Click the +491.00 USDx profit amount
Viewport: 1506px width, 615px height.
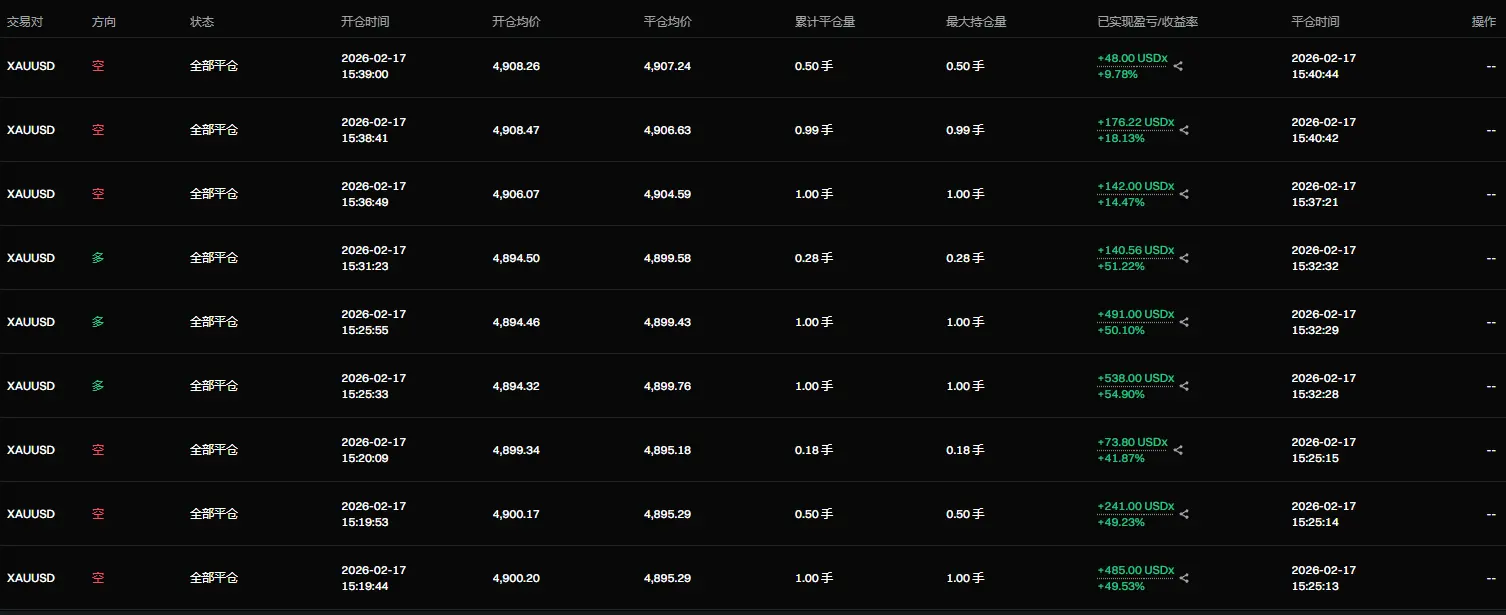tap(1135, 314)
